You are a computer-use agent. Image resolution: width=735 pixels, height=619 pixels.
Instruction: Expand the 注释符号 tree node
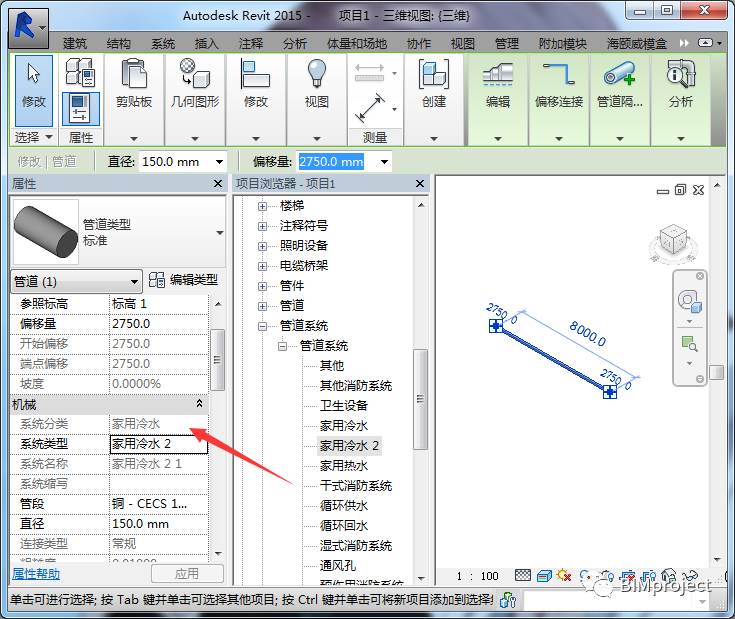click(x=262, y=226)
